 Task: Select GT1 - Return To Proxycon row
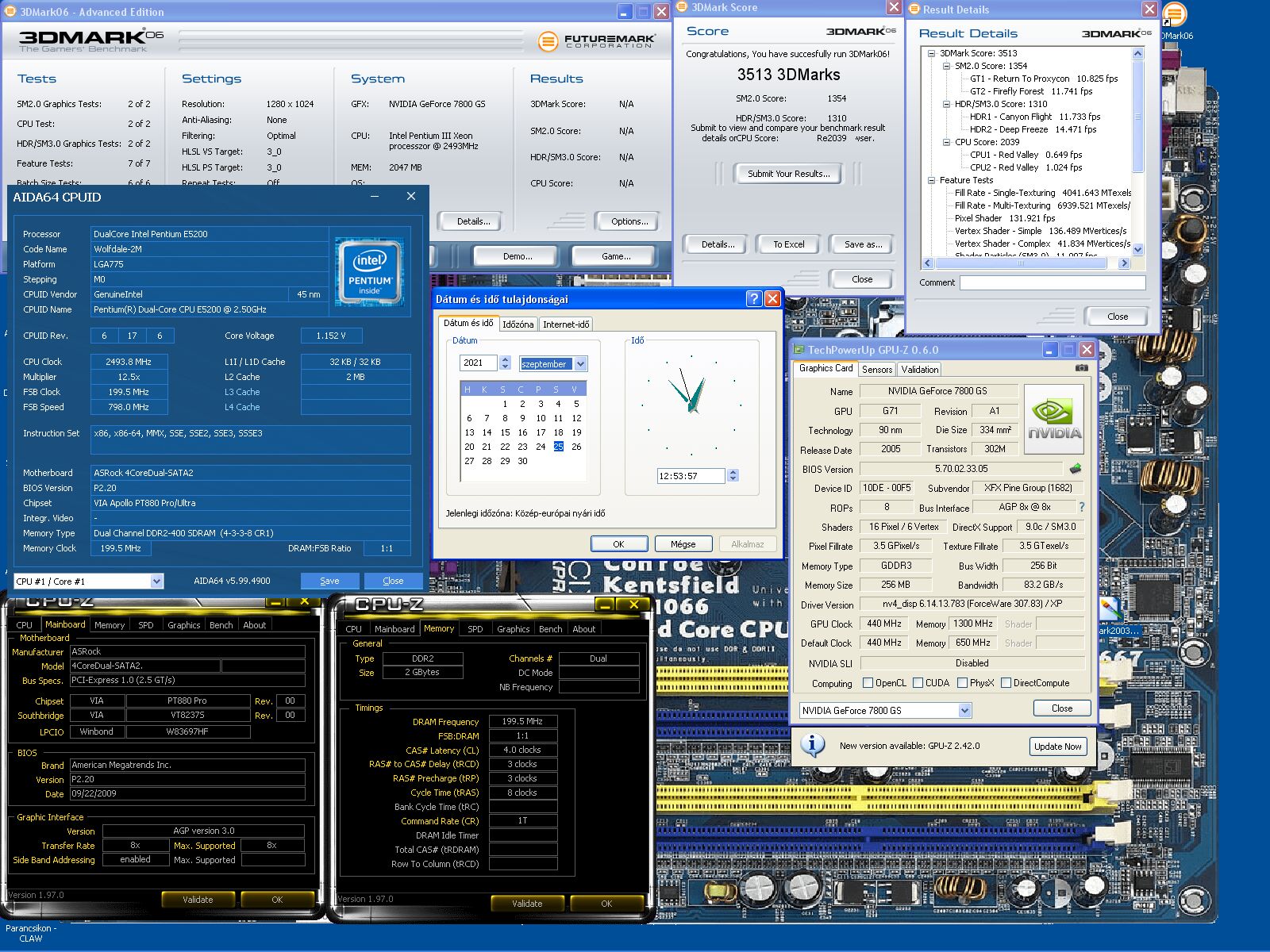(1043, 79)
